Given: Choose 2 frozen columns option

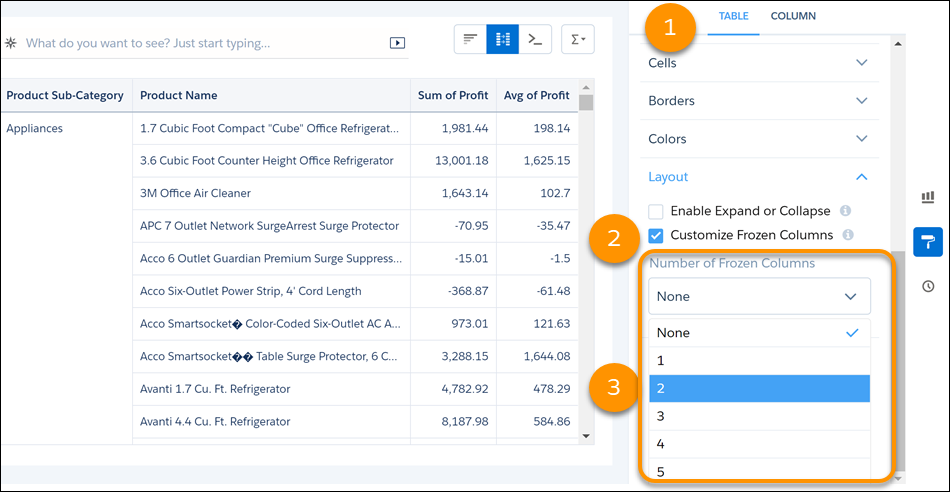Looking at the screenshot, I should 759,388.
